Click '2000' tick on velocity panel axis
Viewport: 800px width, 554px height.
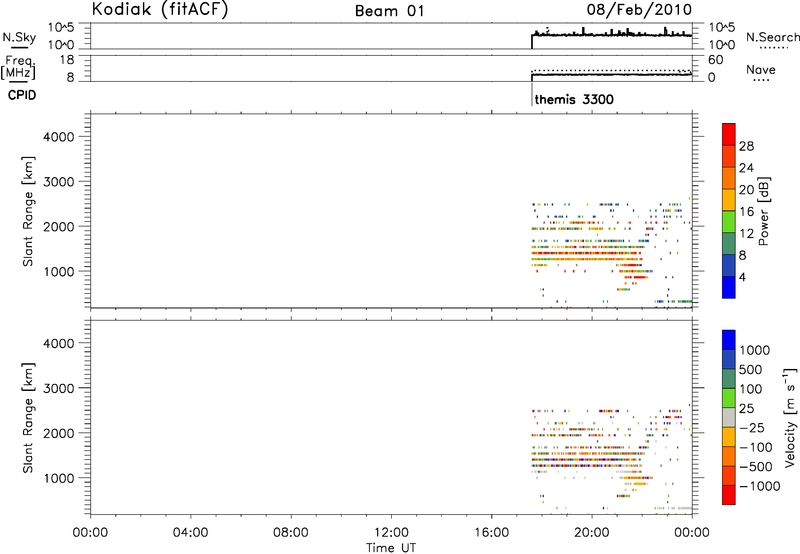(59, 433)
